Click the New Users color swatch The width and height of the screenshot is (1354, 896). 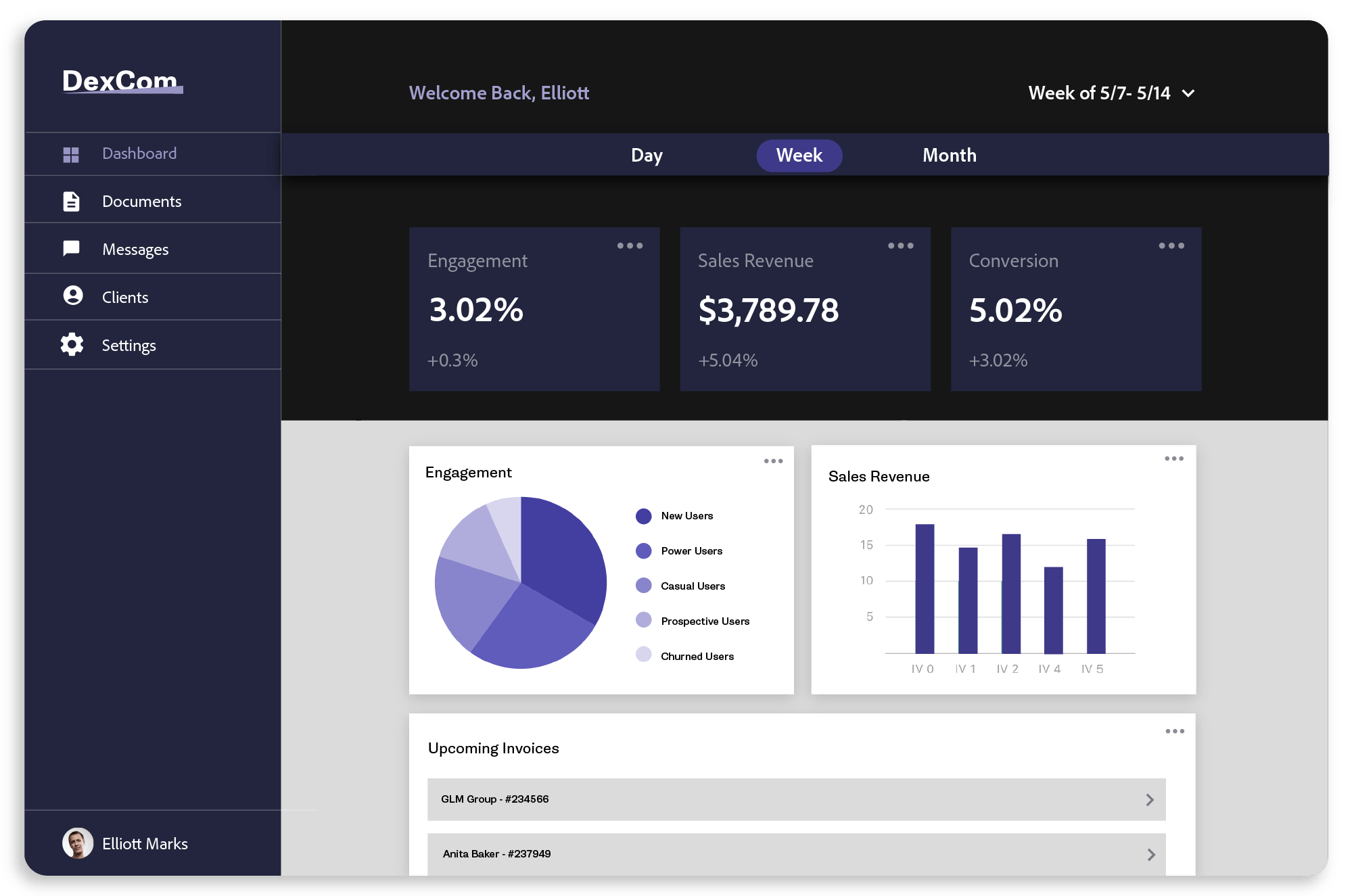[x=643, y=515]
